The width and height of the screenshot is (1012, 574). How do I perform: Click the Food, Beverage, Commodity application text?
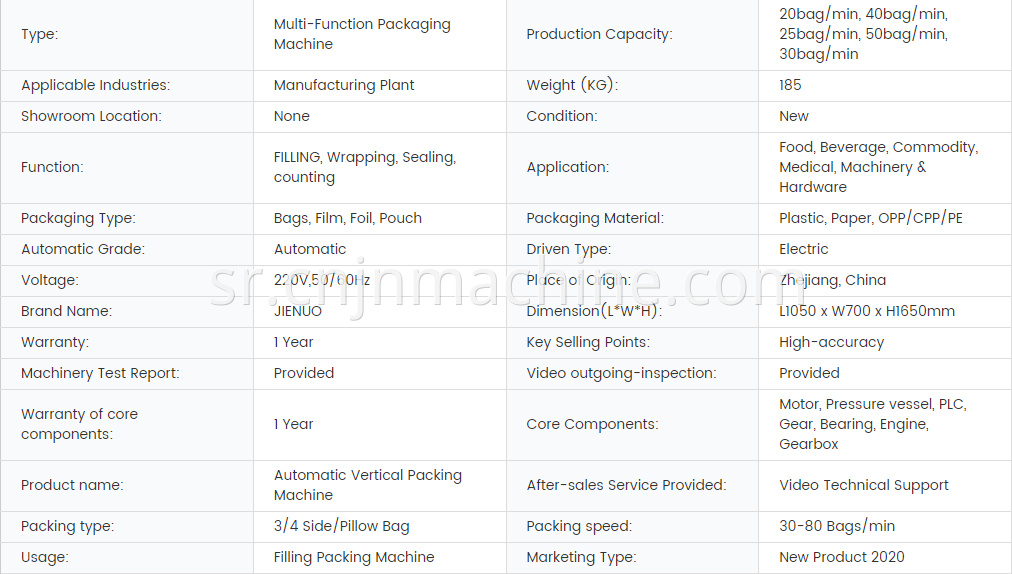[878, 147]
